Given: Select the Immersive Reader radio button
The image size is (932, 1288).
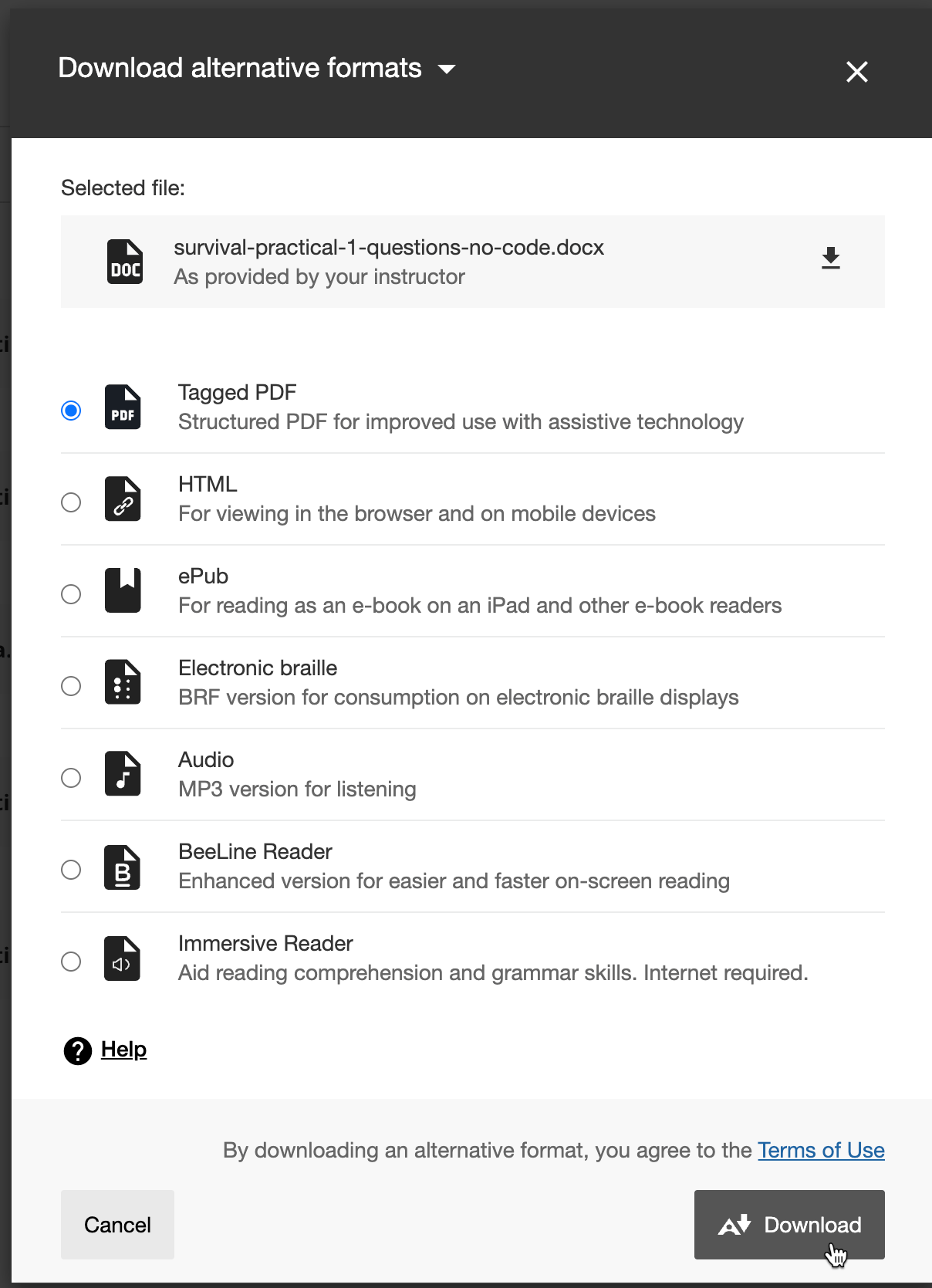Looking at the screenshot, I should pyautogui.click(x=71, y=962).
